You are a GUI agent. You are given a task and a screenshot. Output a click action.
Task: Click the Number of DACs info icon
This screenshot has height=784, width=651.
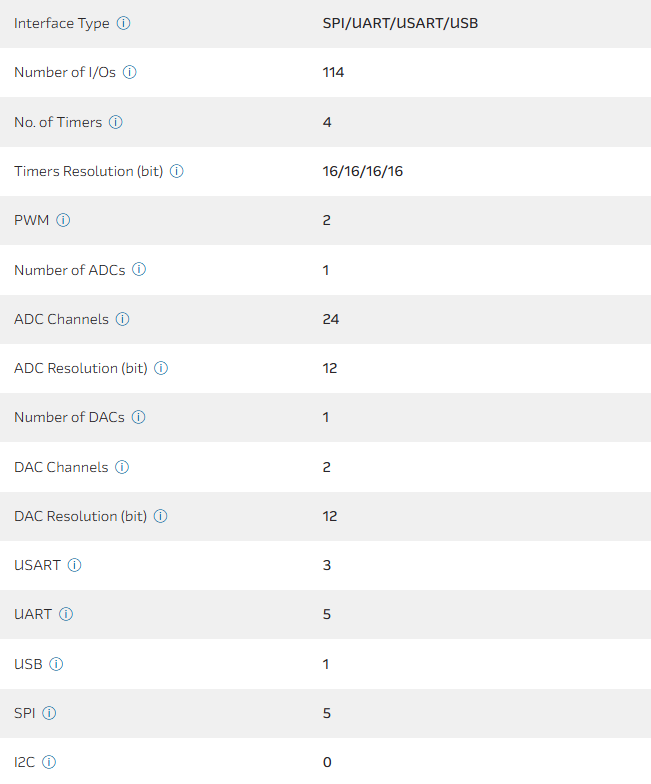pyautogui.click(x=138, y=417)
